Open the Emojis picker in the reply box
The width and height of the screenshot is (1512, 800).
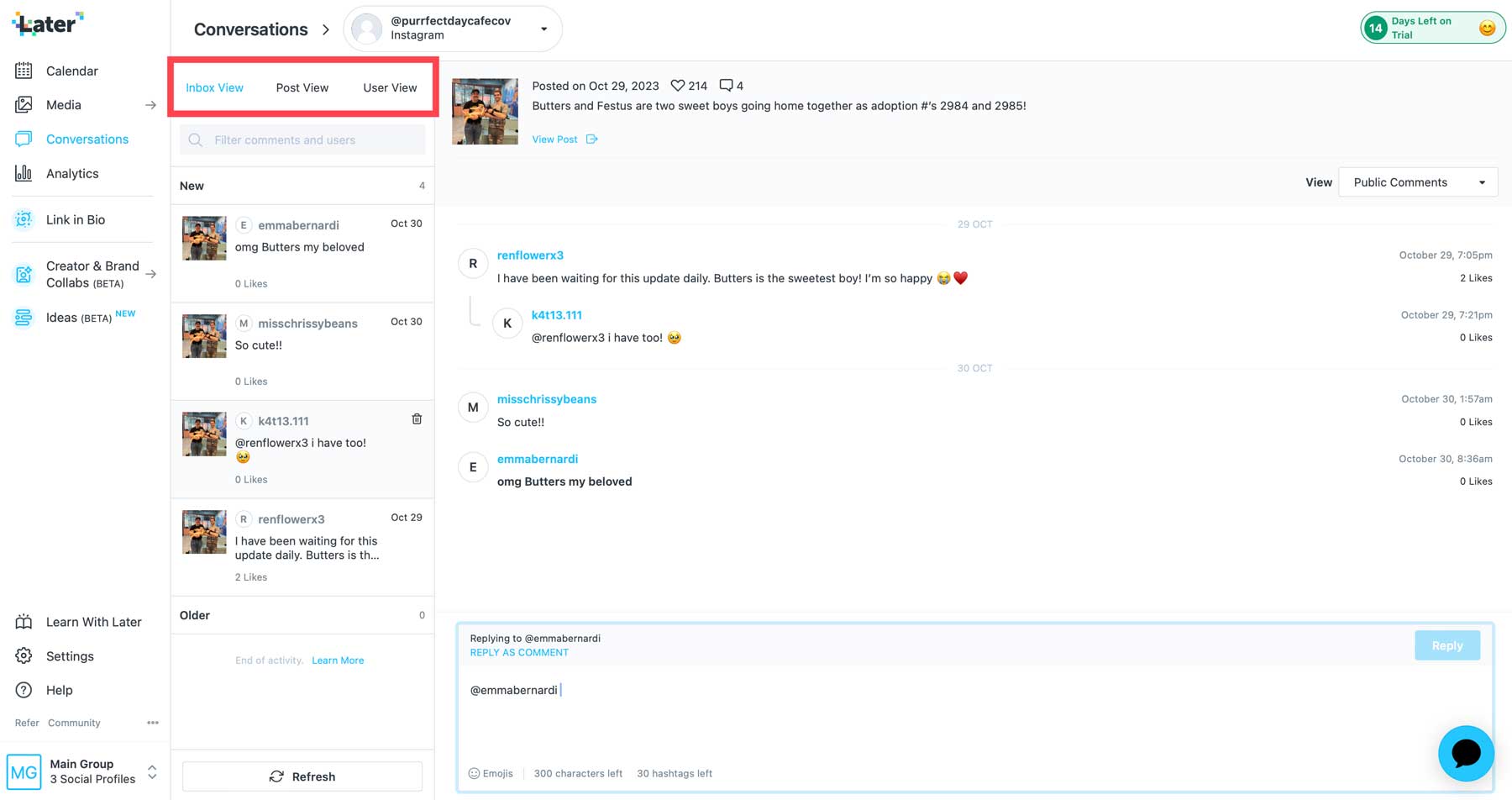coord(491,773)
